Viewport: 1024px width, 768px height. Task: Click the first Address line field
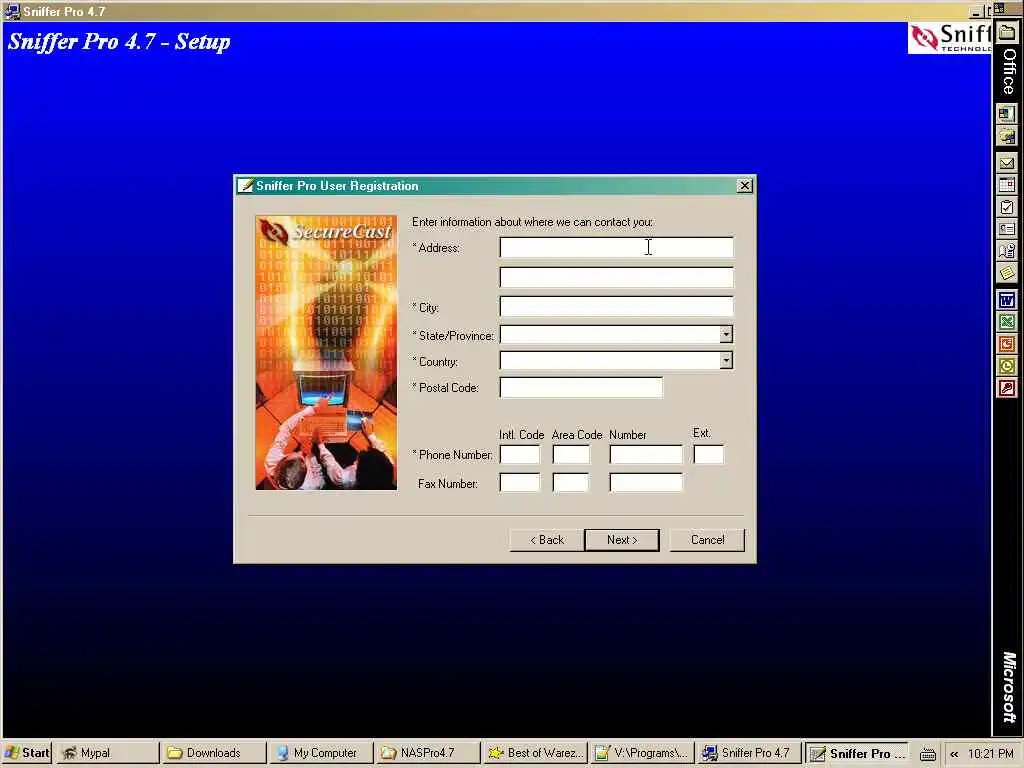coord(616,248)
